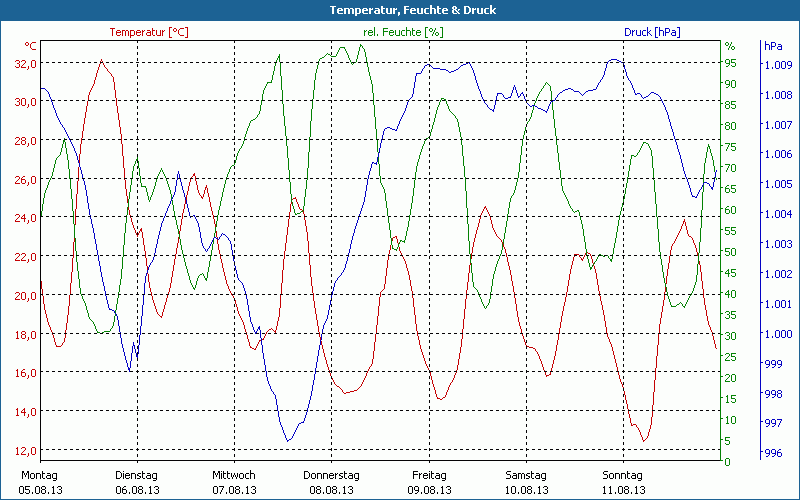Click the 'Samstag' day label
The image size is (800, 500).
coord(526,475)
